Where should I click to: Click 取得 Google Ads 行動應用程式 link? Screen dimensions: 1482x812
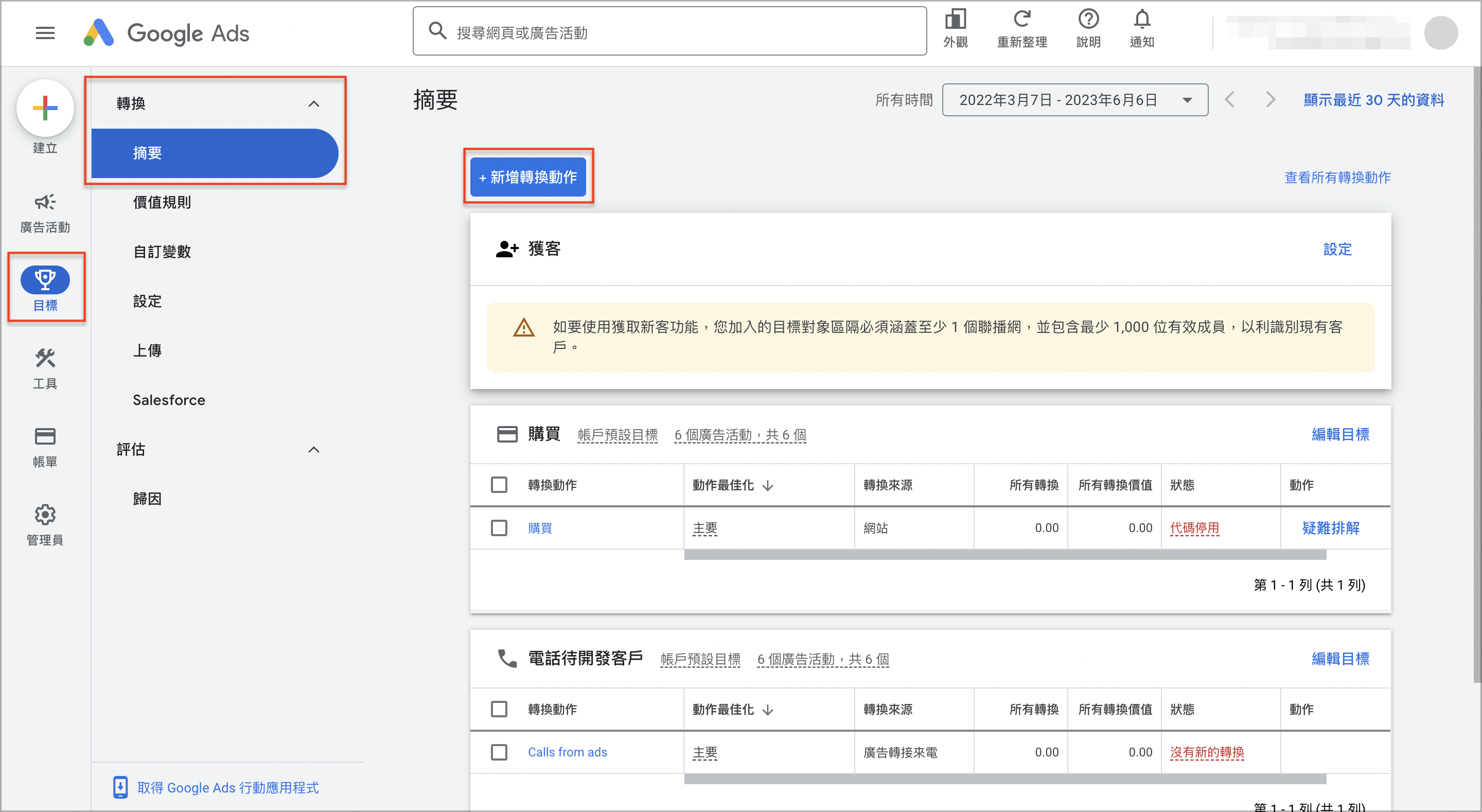[x=227, y=787]
